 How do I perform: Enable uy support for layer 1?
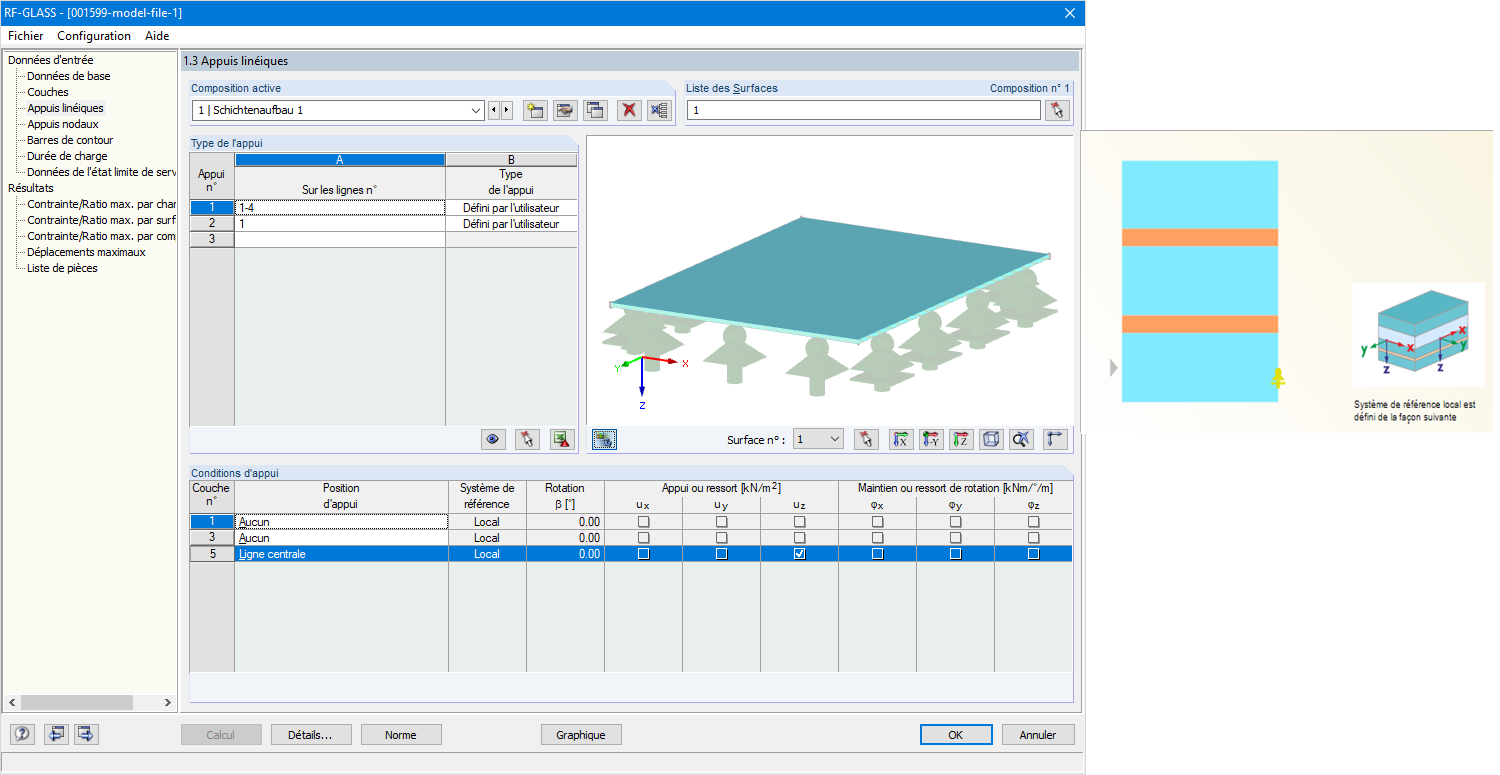pyautogui.click(x=721, y=522)
